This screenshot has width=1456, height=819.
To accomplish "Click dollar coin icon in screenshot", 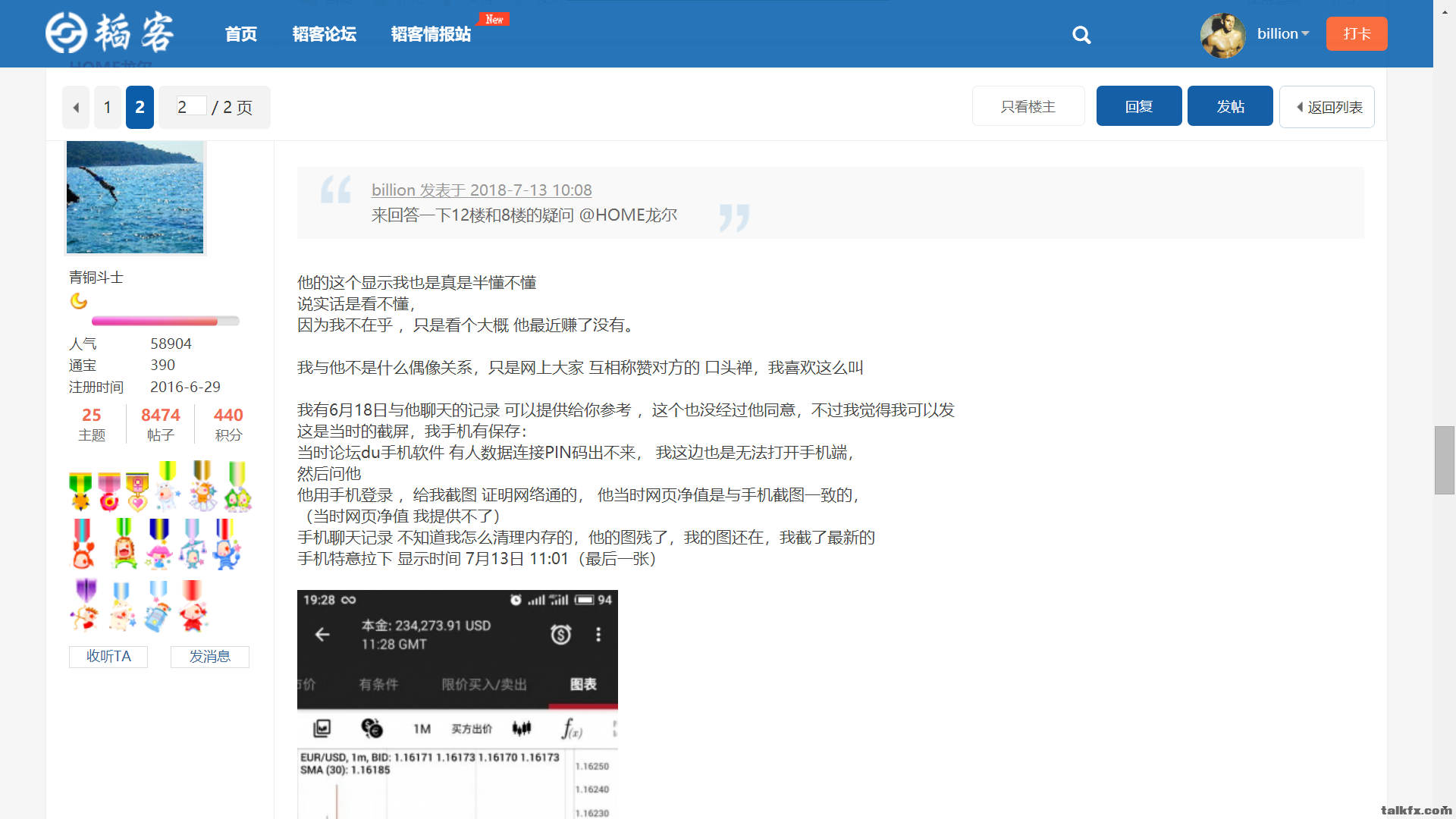I will (x=560, y=634).
